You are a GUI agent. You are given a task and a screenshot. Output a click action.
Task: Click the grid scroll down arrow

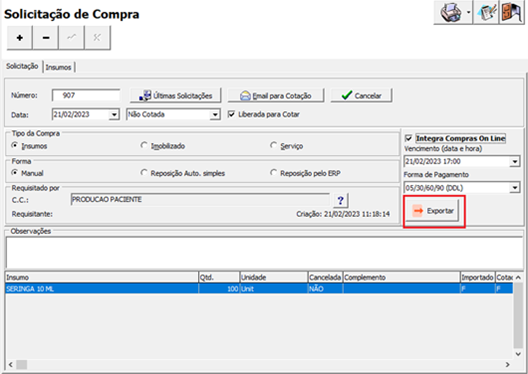coord(518,354)
